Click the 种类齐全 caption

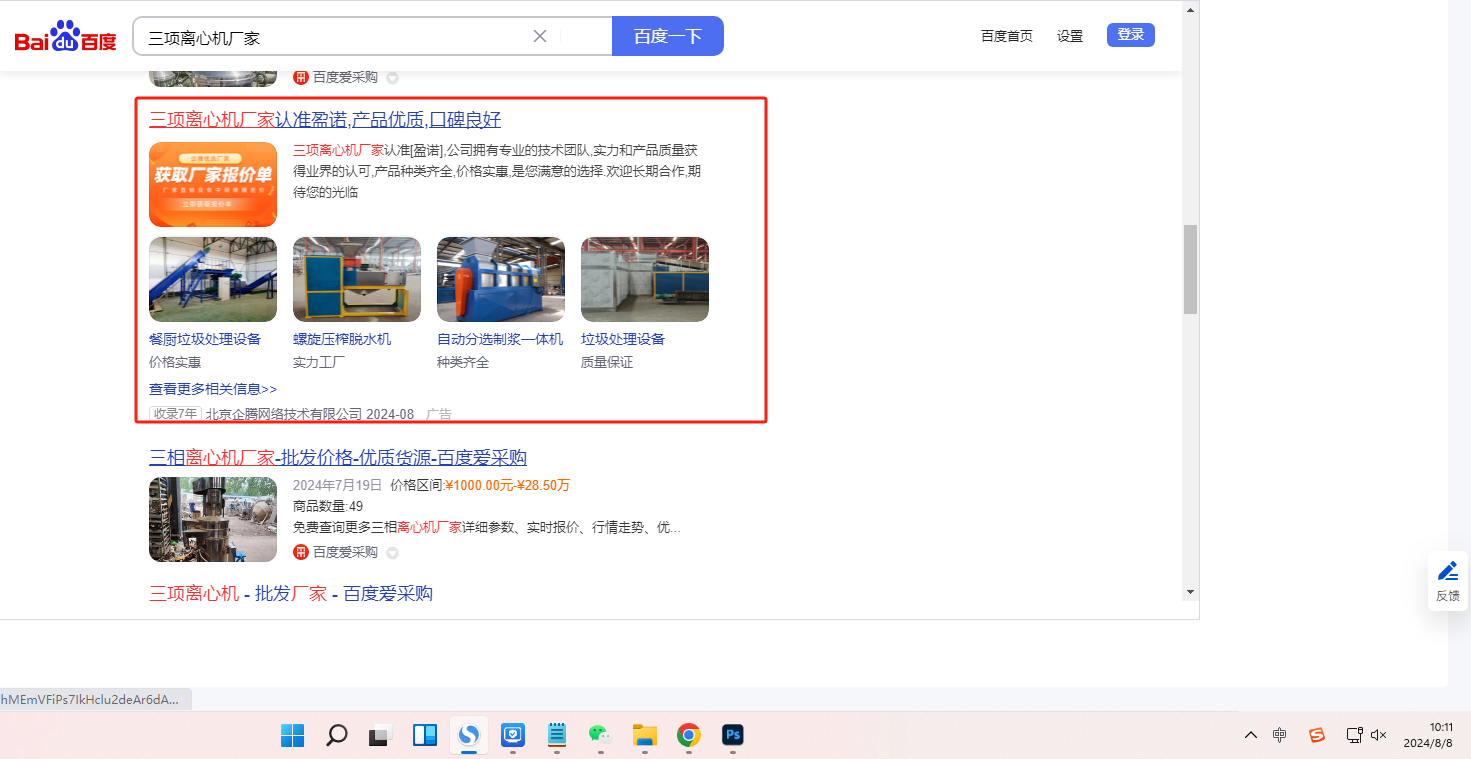[463, 362]
